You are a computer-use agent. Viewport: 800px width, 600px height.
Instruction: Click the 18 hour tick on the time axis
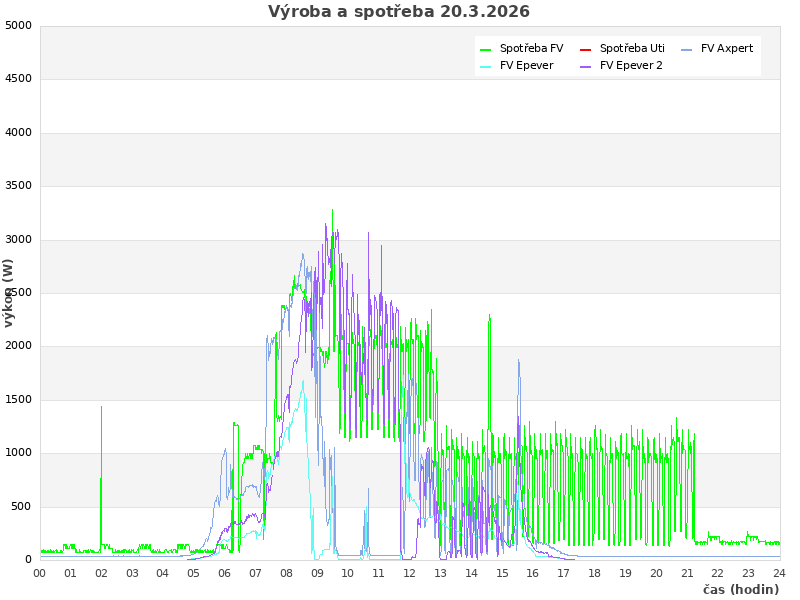[595, 573]
